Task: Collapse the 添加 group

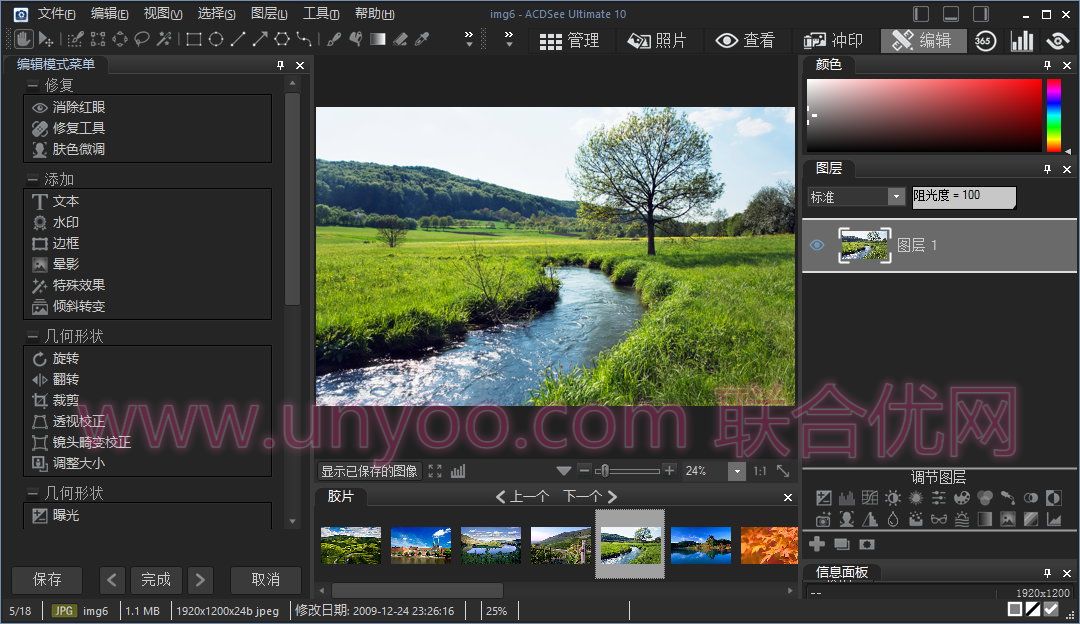Action: coord(32,180)
